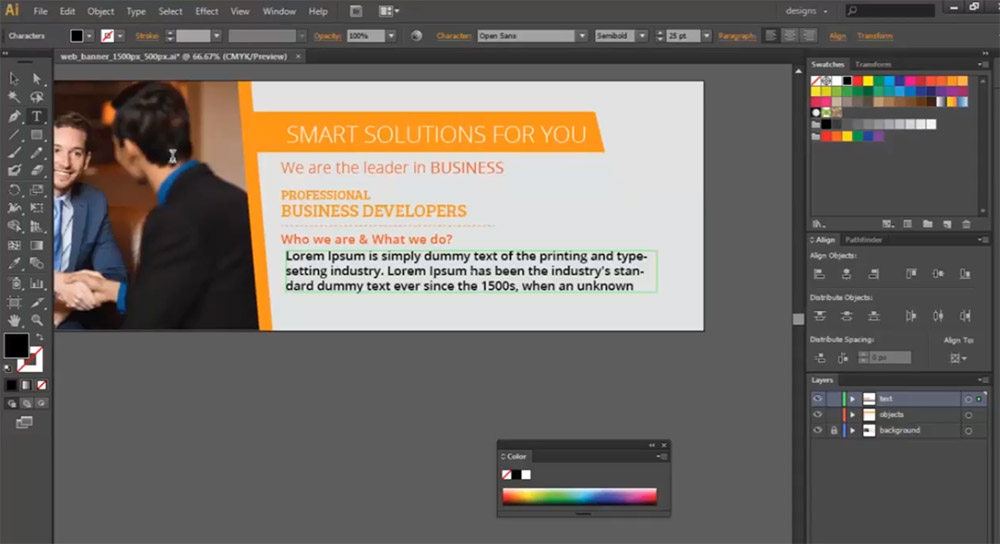This screenshot has height=544, width=1000.
Task: Click the Character link in control bar
Action: click(x=453, y=36)
